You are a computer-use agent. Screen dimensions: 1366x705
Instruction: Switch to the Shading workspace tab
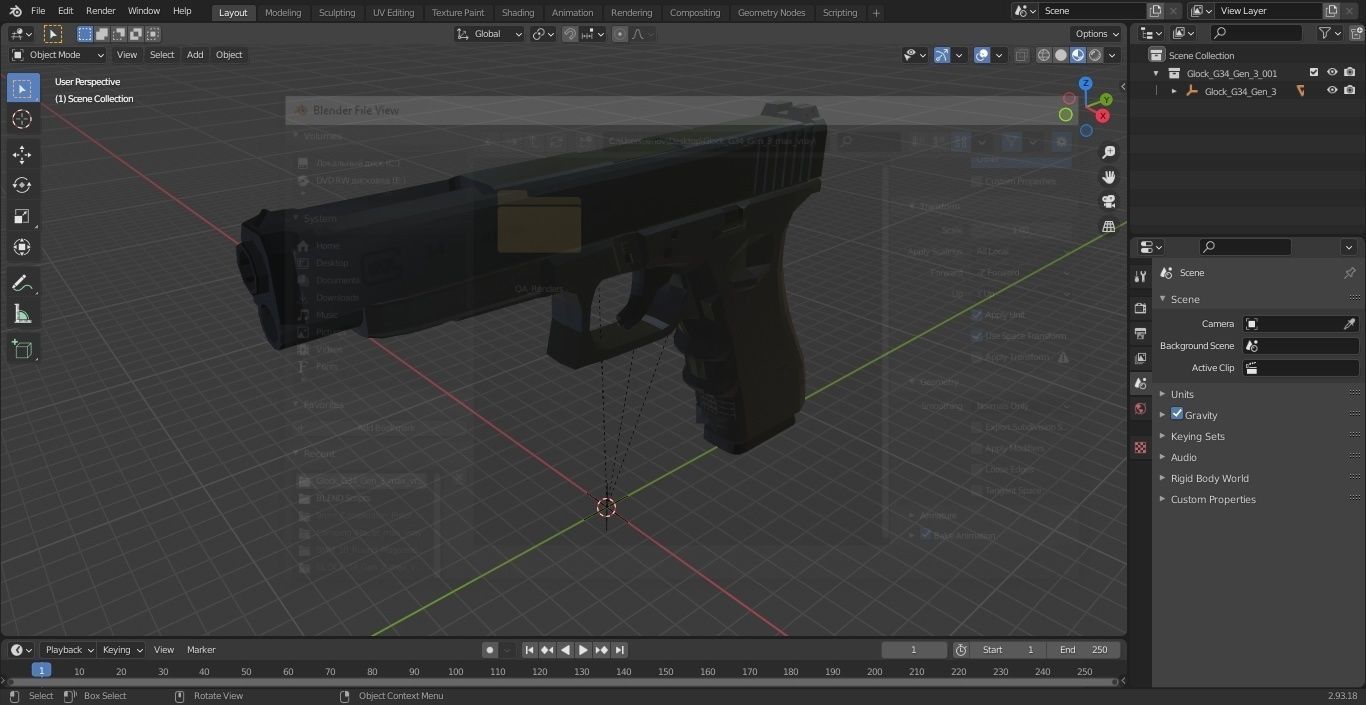point(518,12)
